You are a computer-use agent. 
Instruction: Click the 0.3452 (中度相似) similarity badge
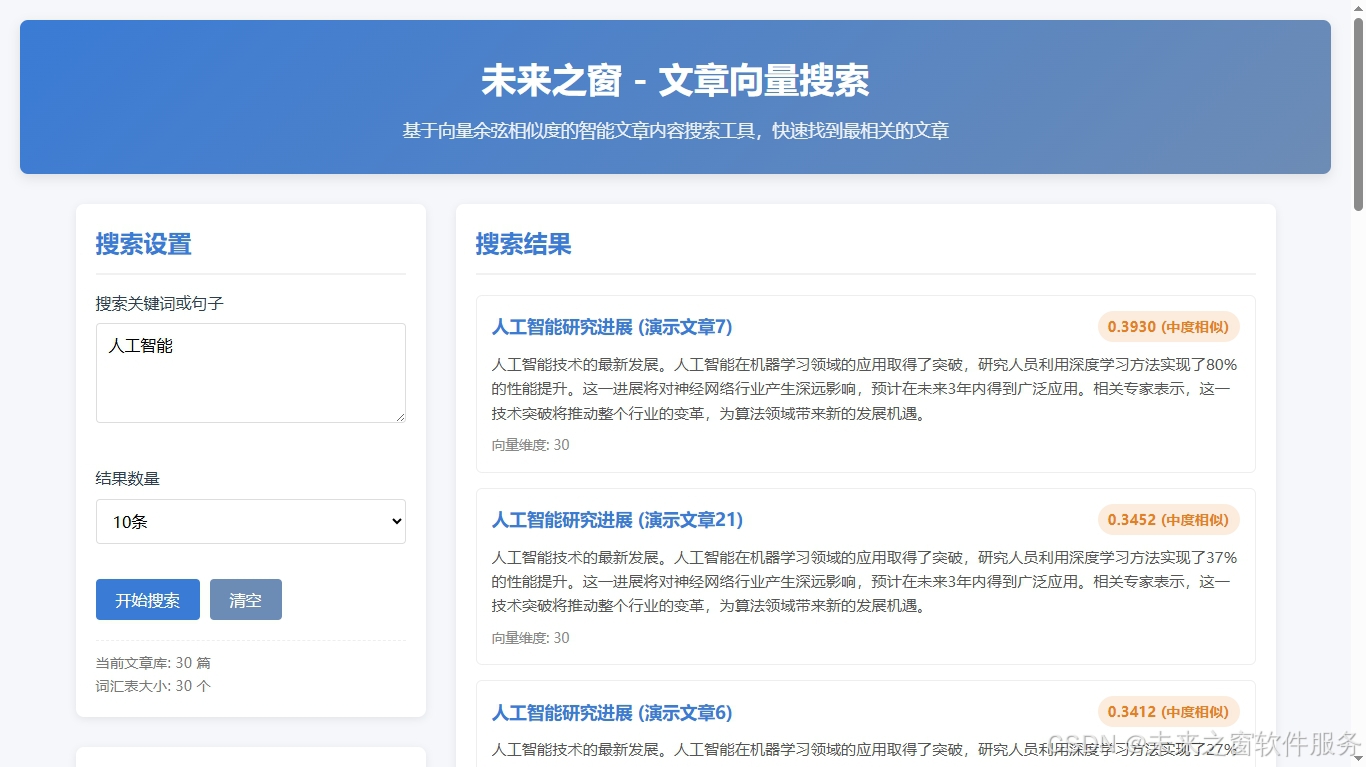coord(1168,520)
